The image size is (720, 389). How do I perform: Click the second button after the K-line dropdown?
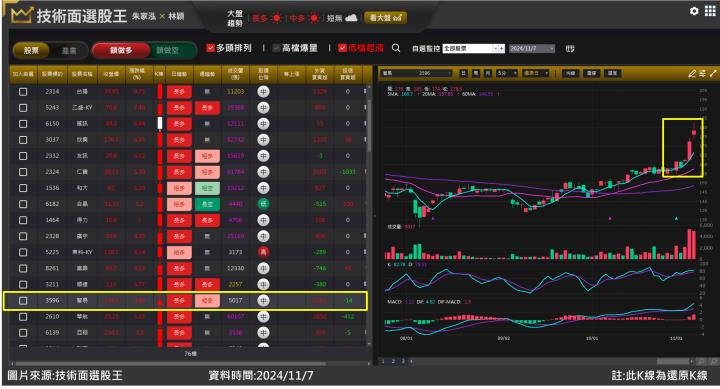coord(591,73)
